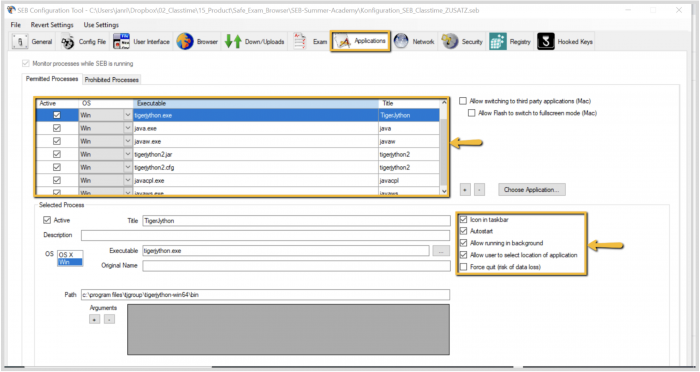Image resolution: width=700 pixels, height=372 pixels.
Task: Enable Allow Flash to switch to fullscreen mode
Action: click(471, 113)
